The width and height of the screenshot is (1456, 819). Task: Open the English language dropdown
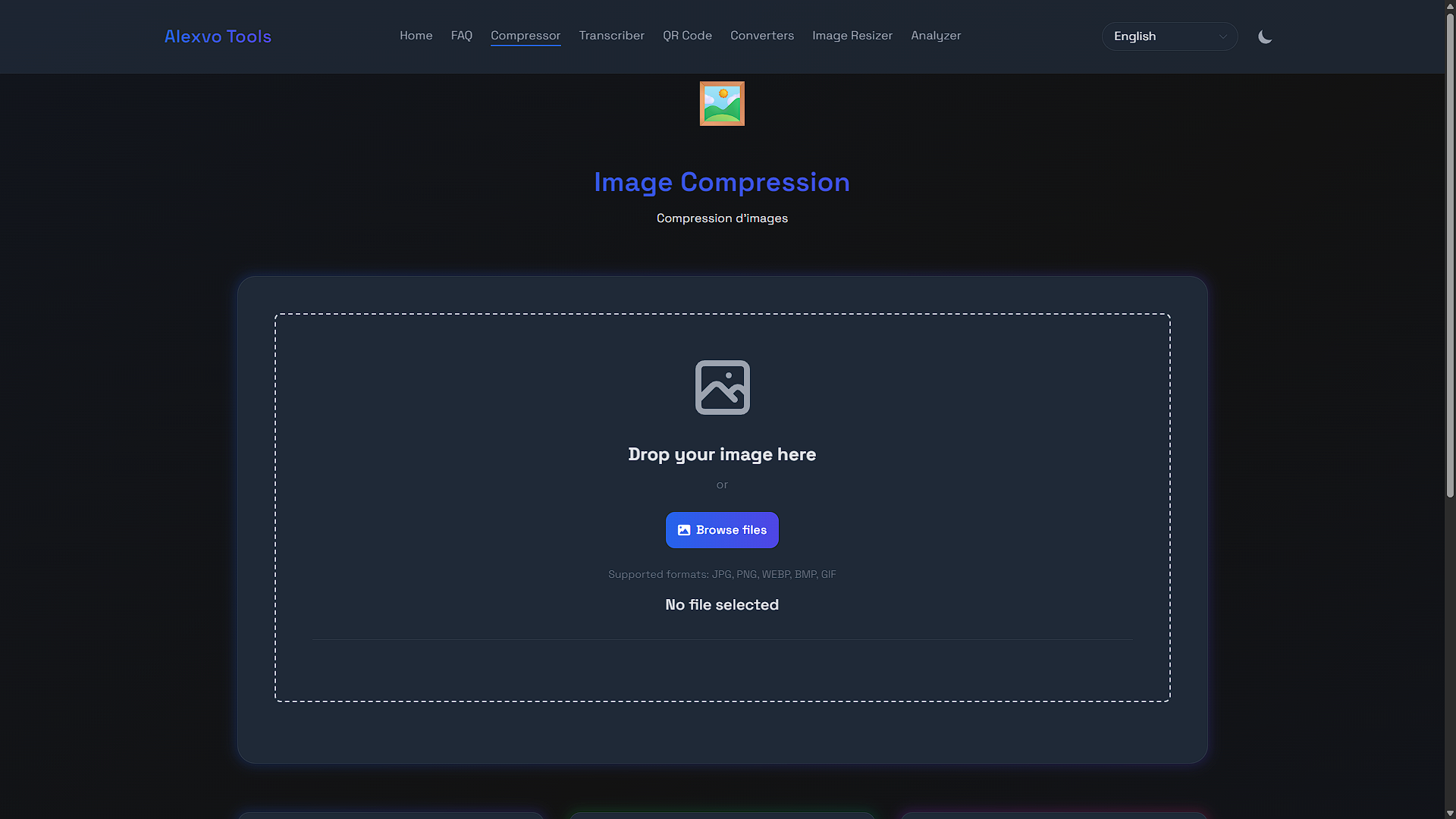click(x=1168, y=36)
